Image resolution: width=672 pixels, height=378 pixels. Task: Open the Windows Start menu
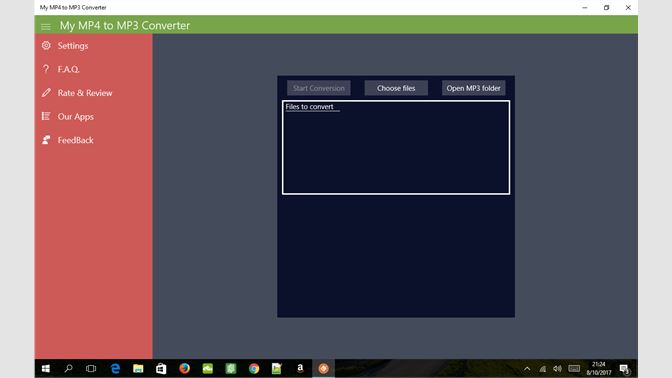[46, 368]
